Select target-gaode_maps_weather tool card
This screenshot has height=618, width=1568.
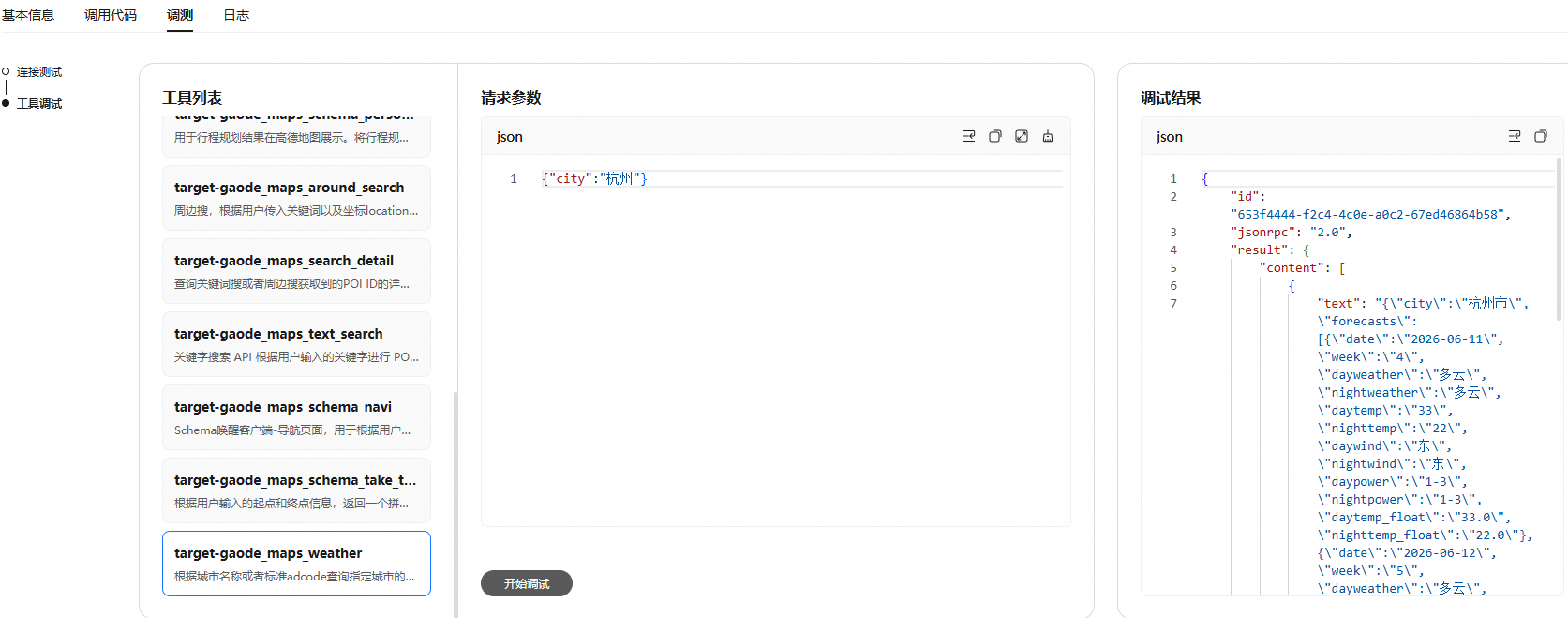click(296, 564)
